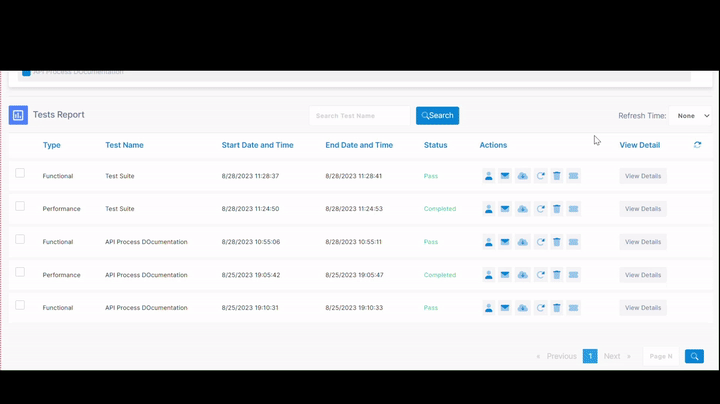Click the email icon for the 11:24:50 Performance test
The height and width of the screenshot is (404, 720).
505,209
